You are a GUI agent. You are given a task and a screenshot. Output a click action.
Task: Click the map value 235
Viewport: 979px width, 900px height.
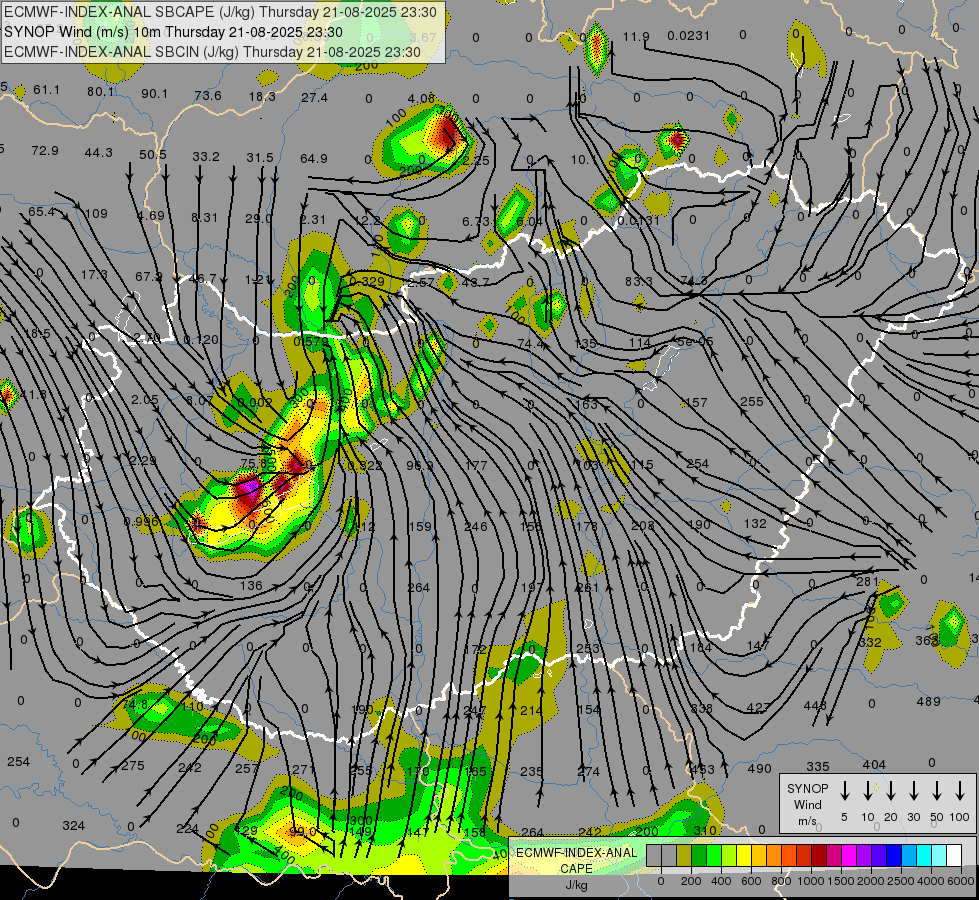pos(531,771)
